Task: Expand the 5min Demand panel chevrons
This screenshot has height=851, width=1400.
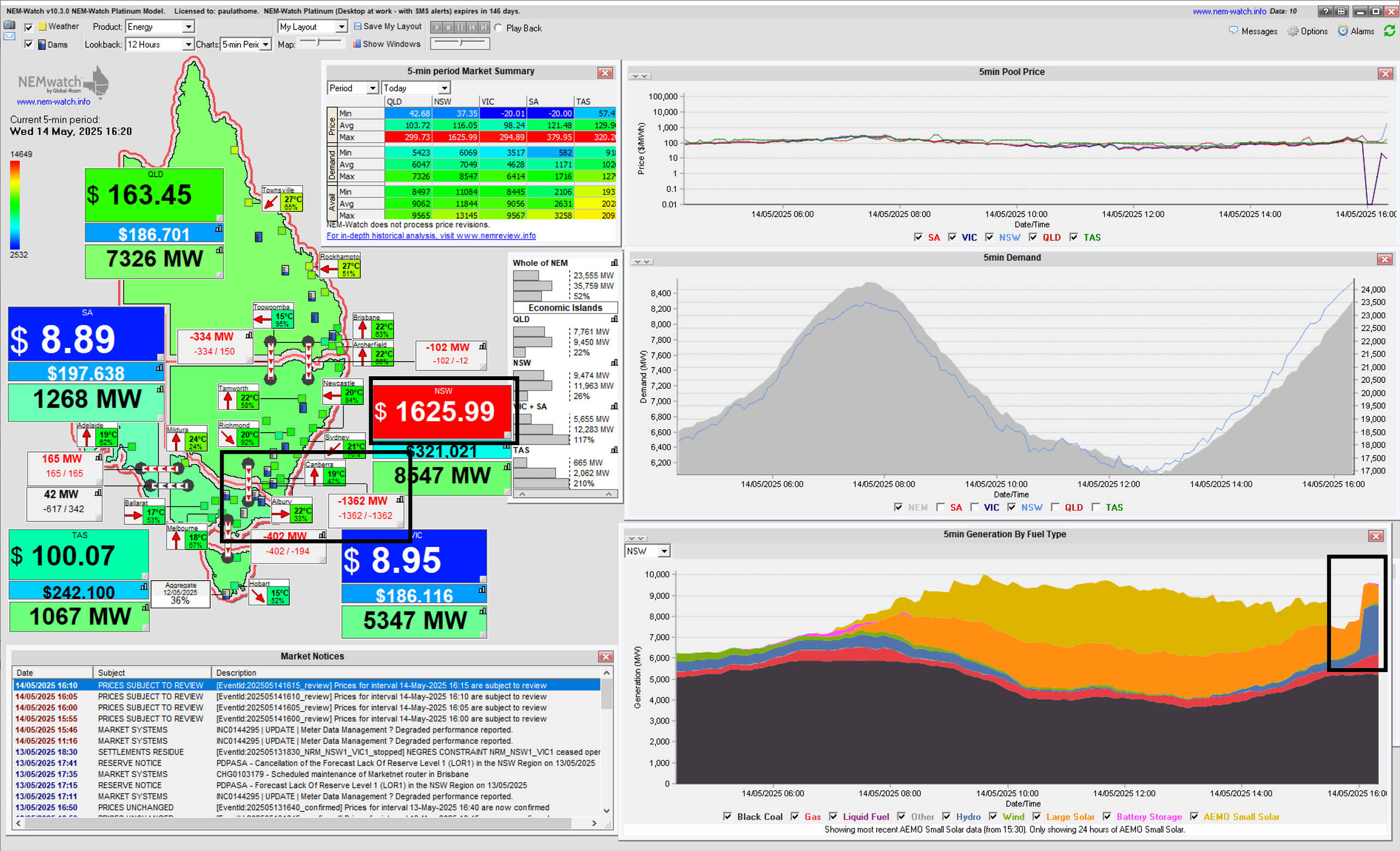Action: pyautogui.click(x=642, y=262)
